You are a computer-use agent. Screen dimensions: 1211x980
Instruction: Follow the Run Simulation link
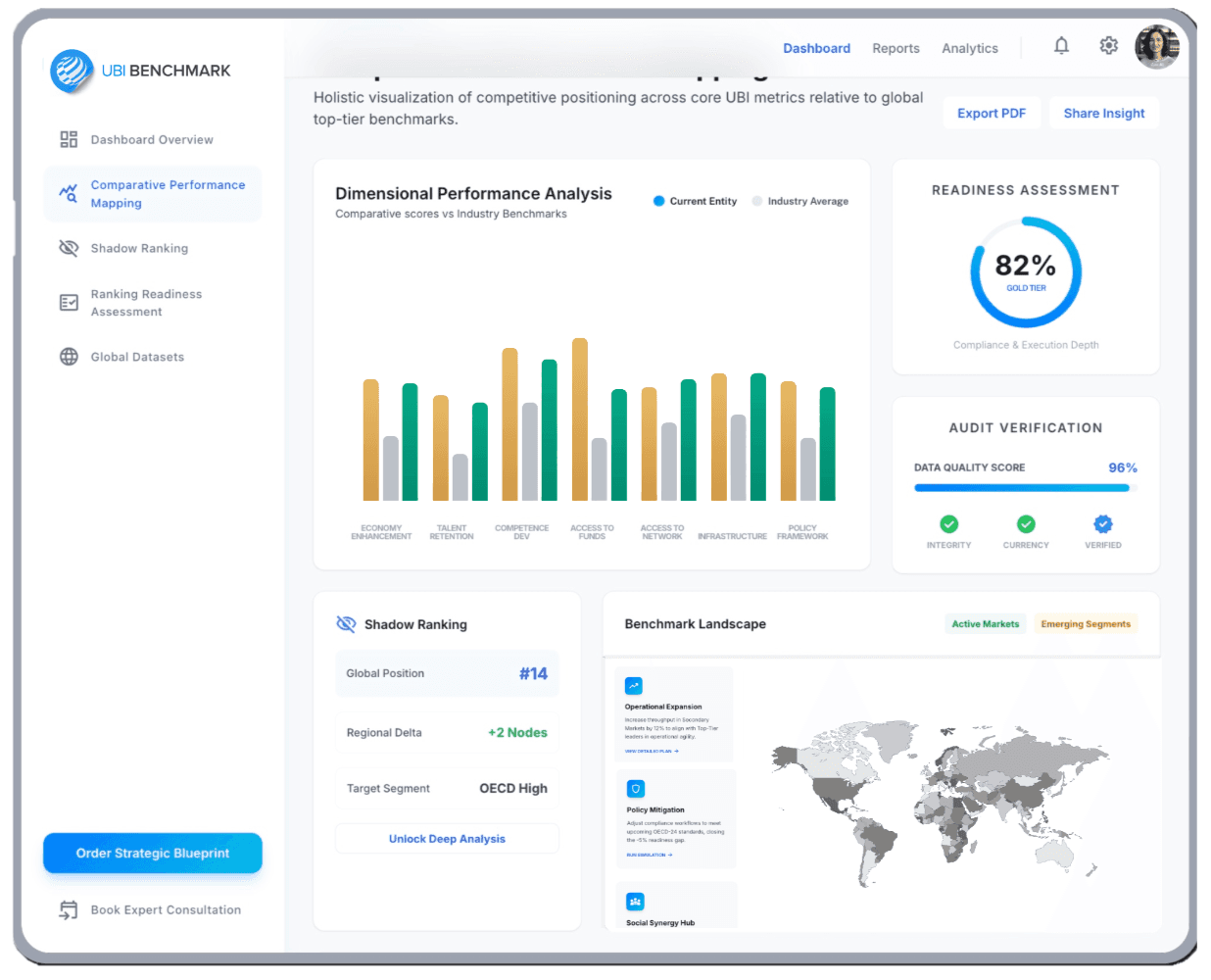pos(649,855)
